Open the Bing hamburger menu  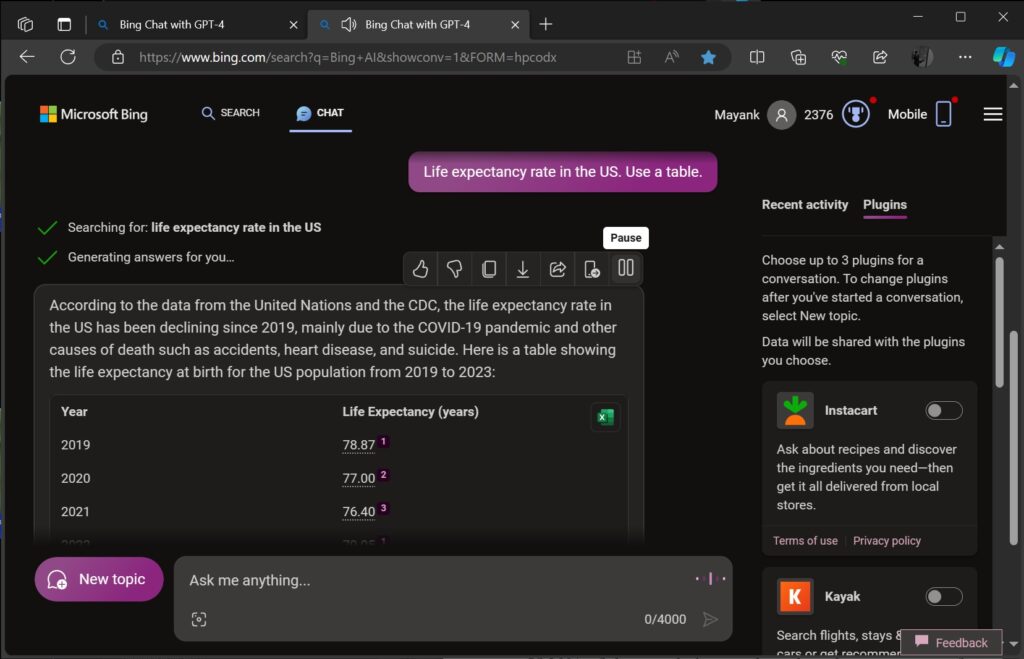(992, 114)
